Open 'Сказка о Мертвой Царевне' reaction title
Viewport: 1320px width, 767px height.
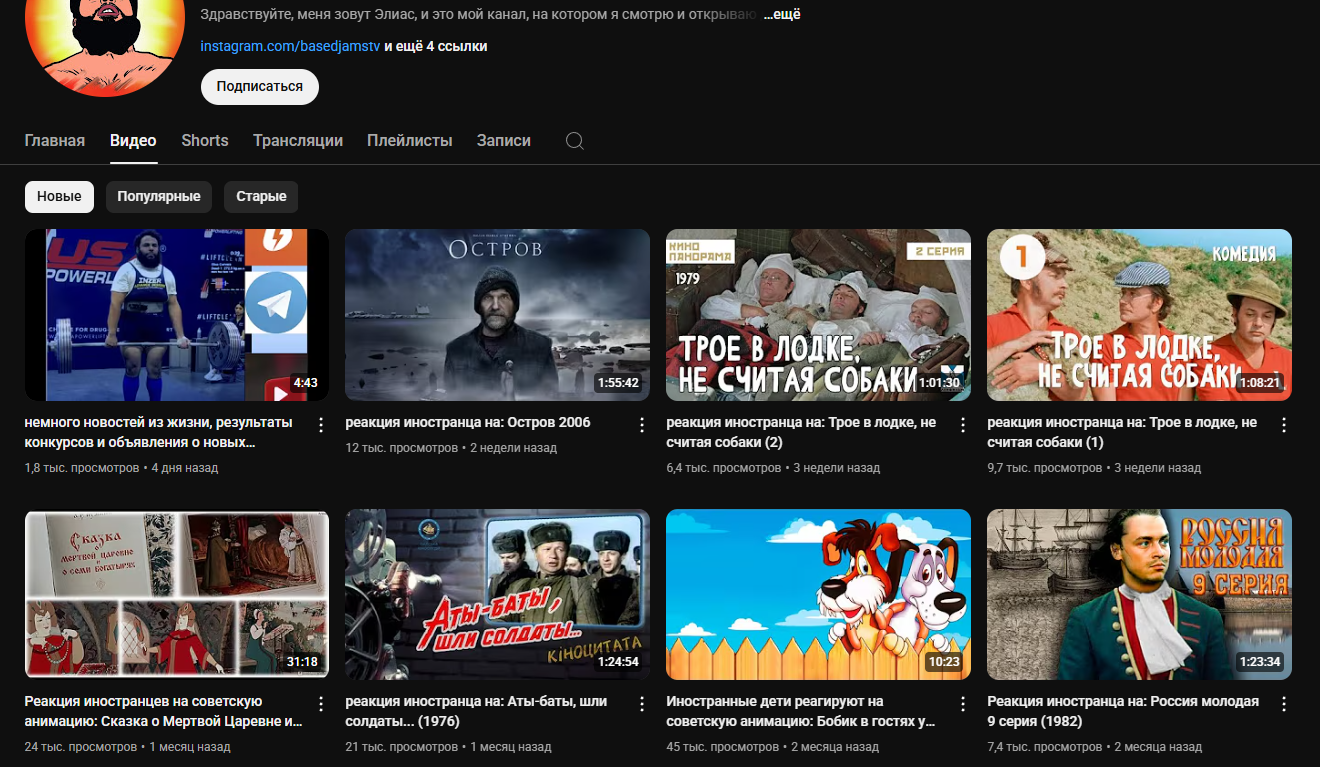pyautogui.click(x=164, y=711)
